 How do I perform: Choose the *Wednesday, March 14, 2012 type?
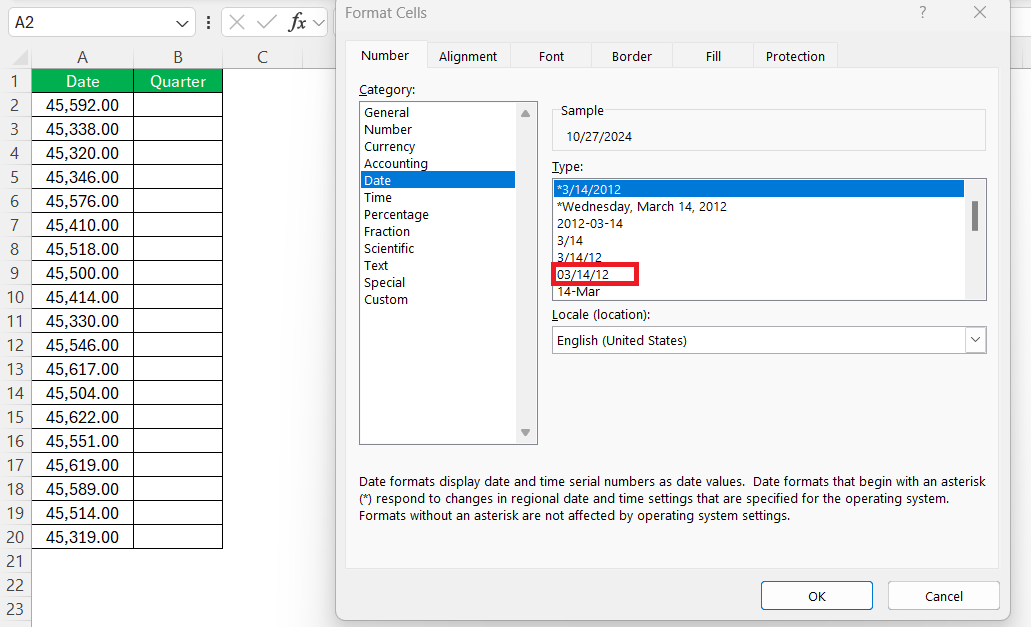click(x=759, y=206)
